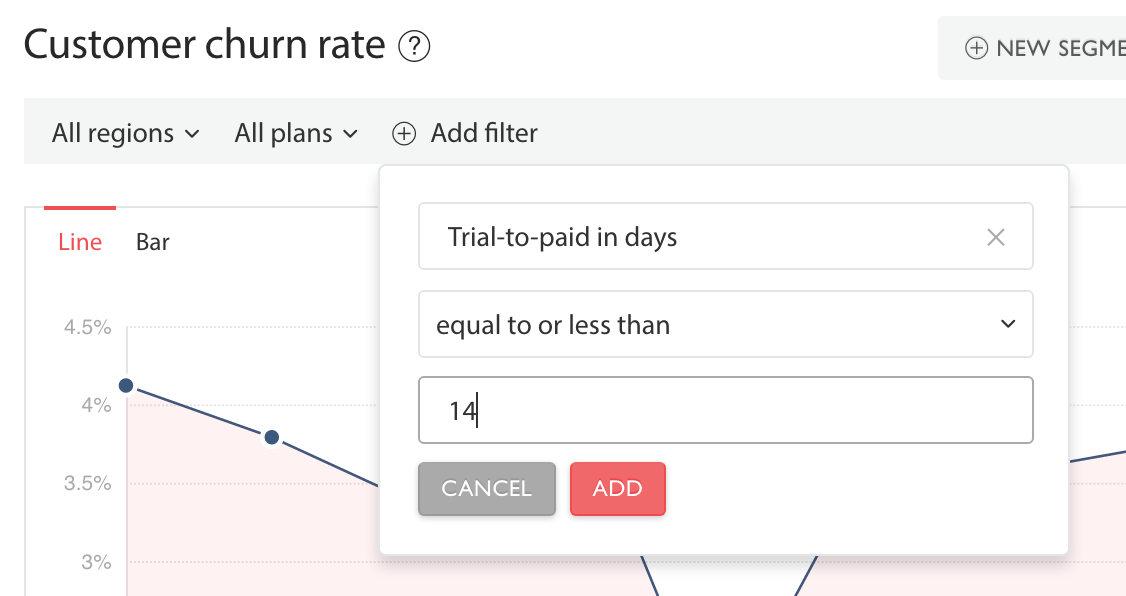Switch to the Line chart tab
1126x596 pixels.
[x=80, y=242]
